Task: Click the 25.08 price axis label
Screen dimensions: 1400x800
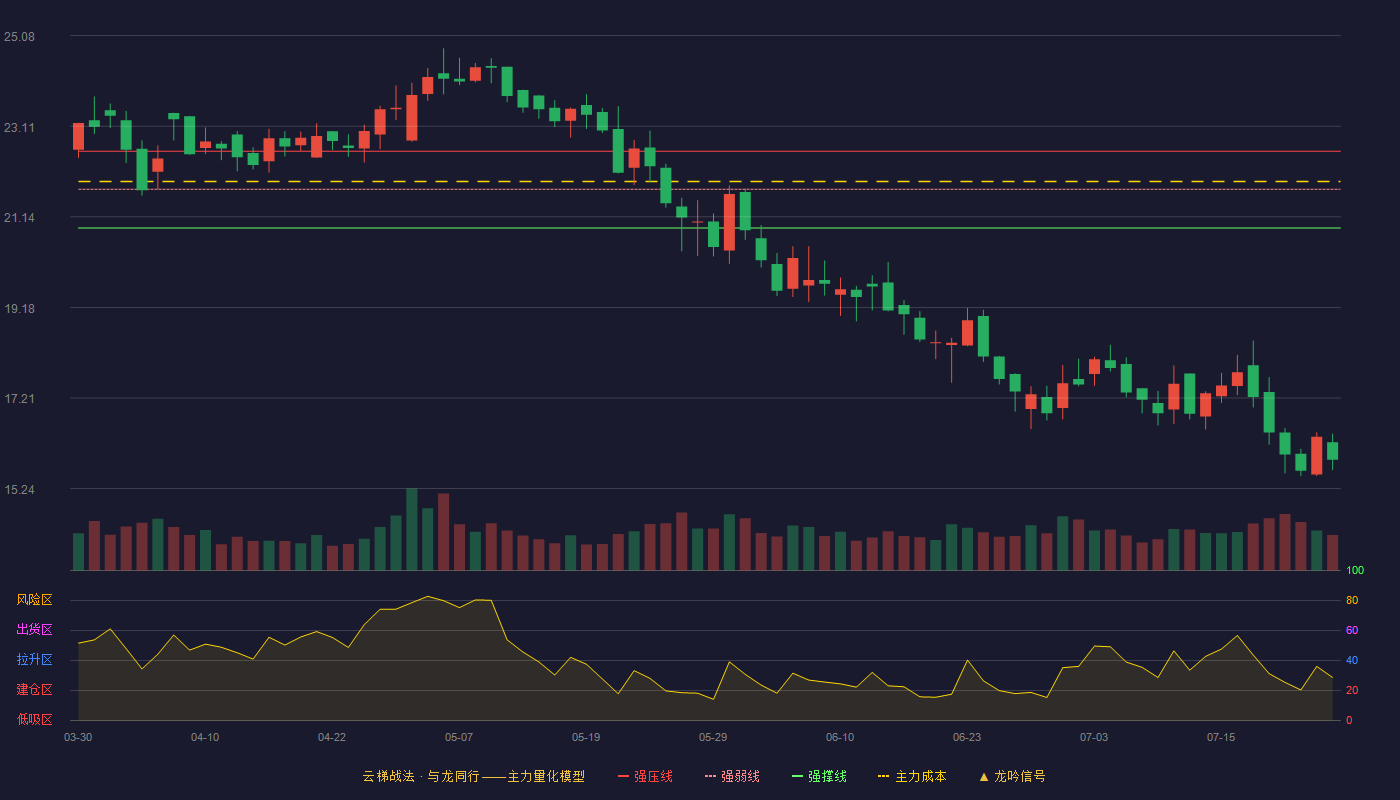Action: (x=19, y=37)
